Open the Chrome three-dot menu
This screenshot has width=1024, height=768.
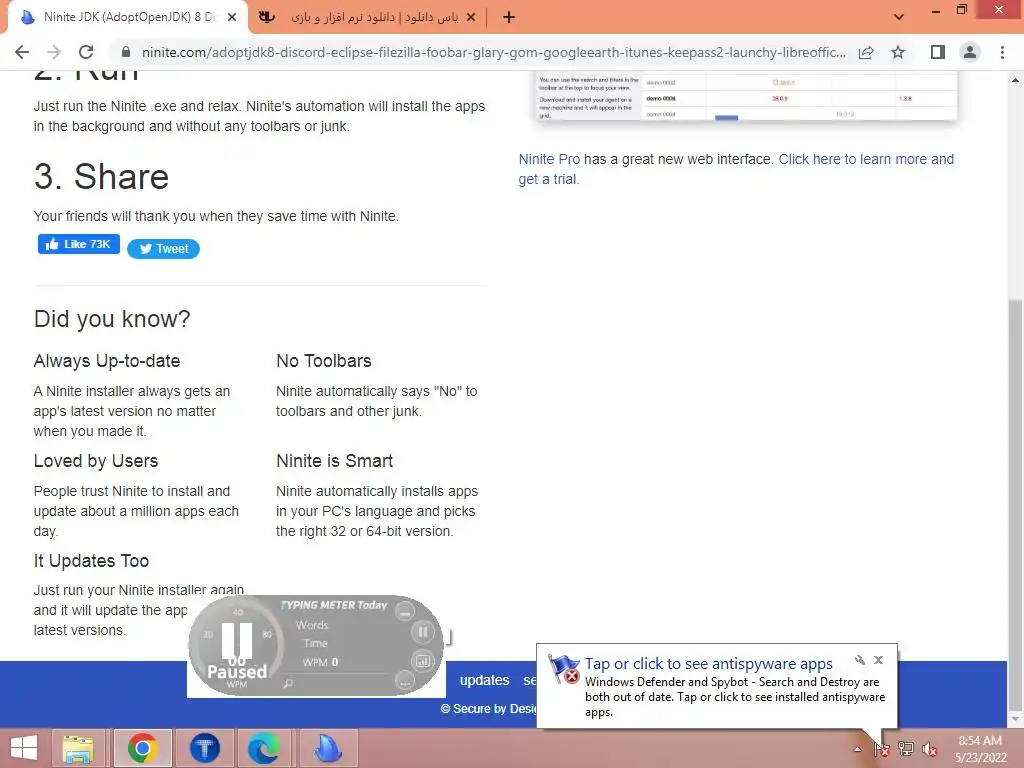pyautogui.click(x=1002, y=52)
